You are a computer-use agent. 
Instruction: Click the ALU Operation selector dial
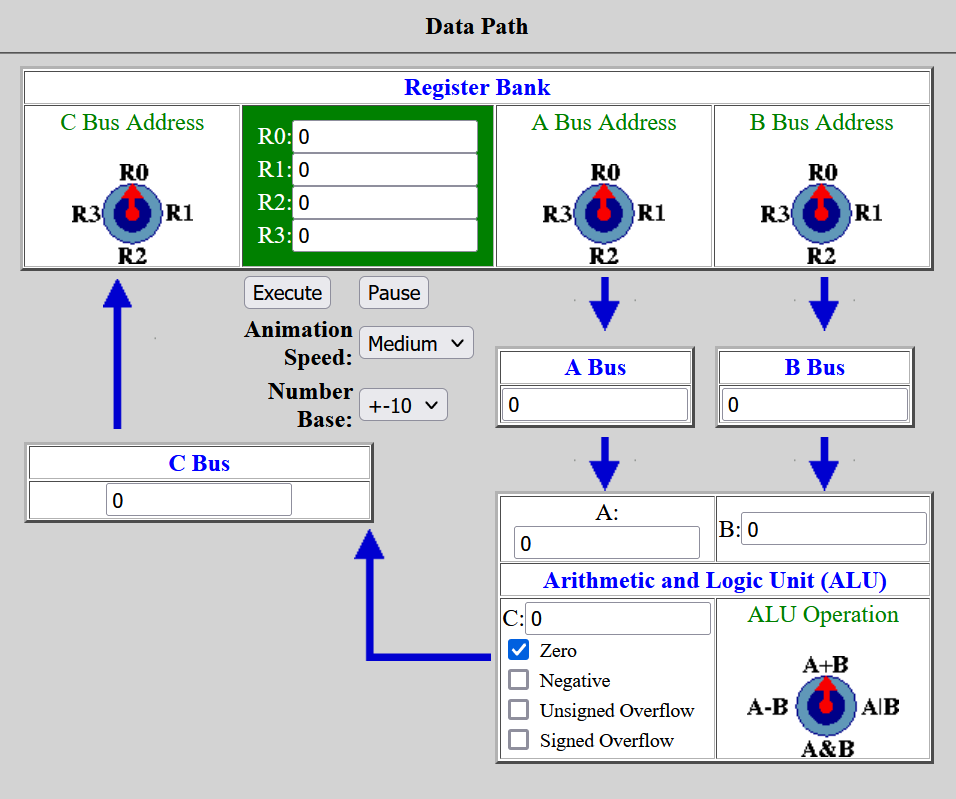pyautogui.click(x=826, y=706)
